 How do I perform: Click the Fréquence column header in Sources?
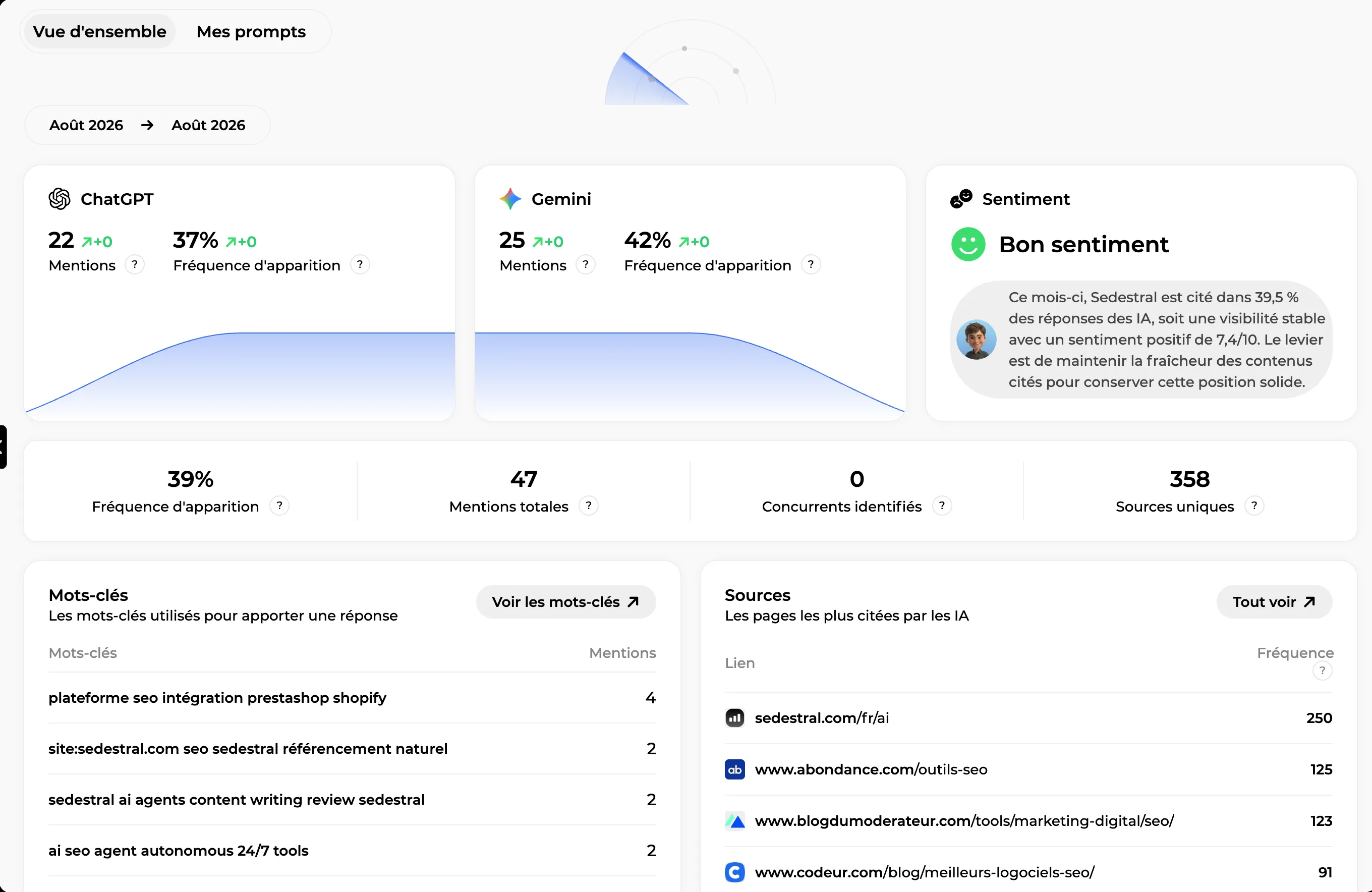(x=1295, y=653)
